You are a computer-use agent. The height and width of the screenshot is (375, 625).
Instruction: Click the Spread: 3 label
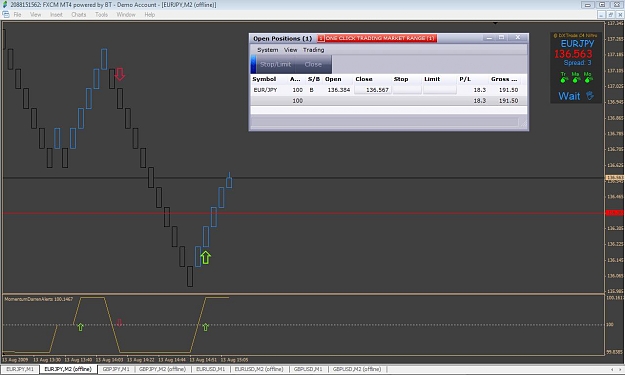click(x=577, y=63)
